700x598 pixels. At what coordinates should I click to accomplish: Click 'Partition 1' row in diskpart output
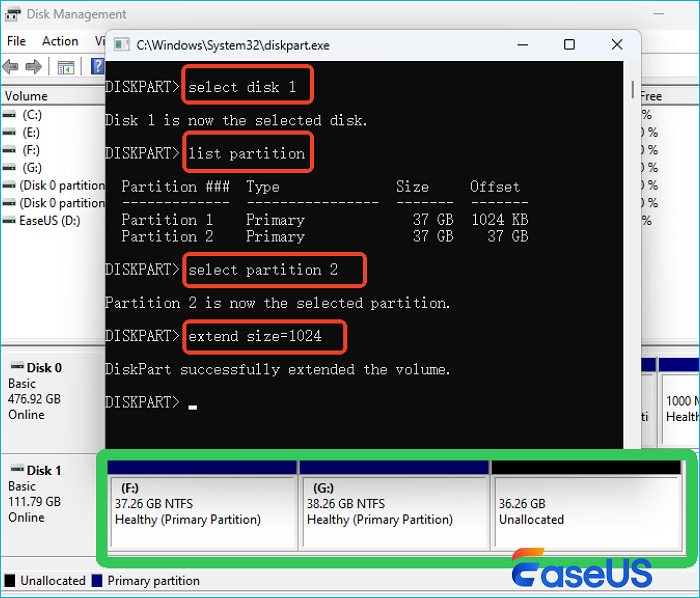(325, 220)
